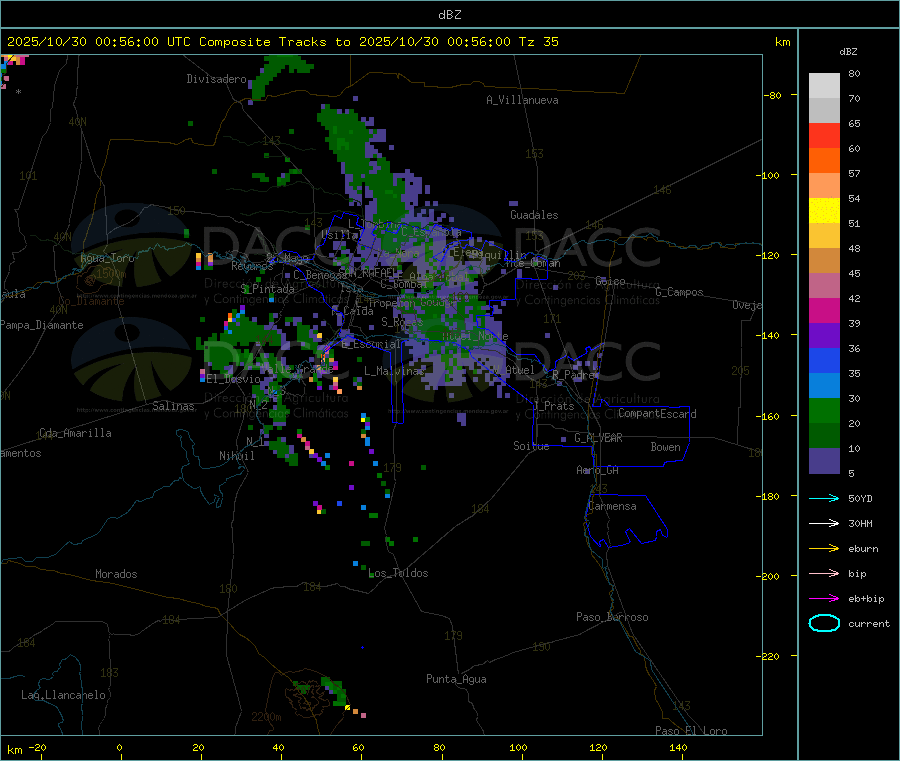The image size is (900, 761).
Task: Select the Lag.Llancanelo map label
Action: pos(63,695)
